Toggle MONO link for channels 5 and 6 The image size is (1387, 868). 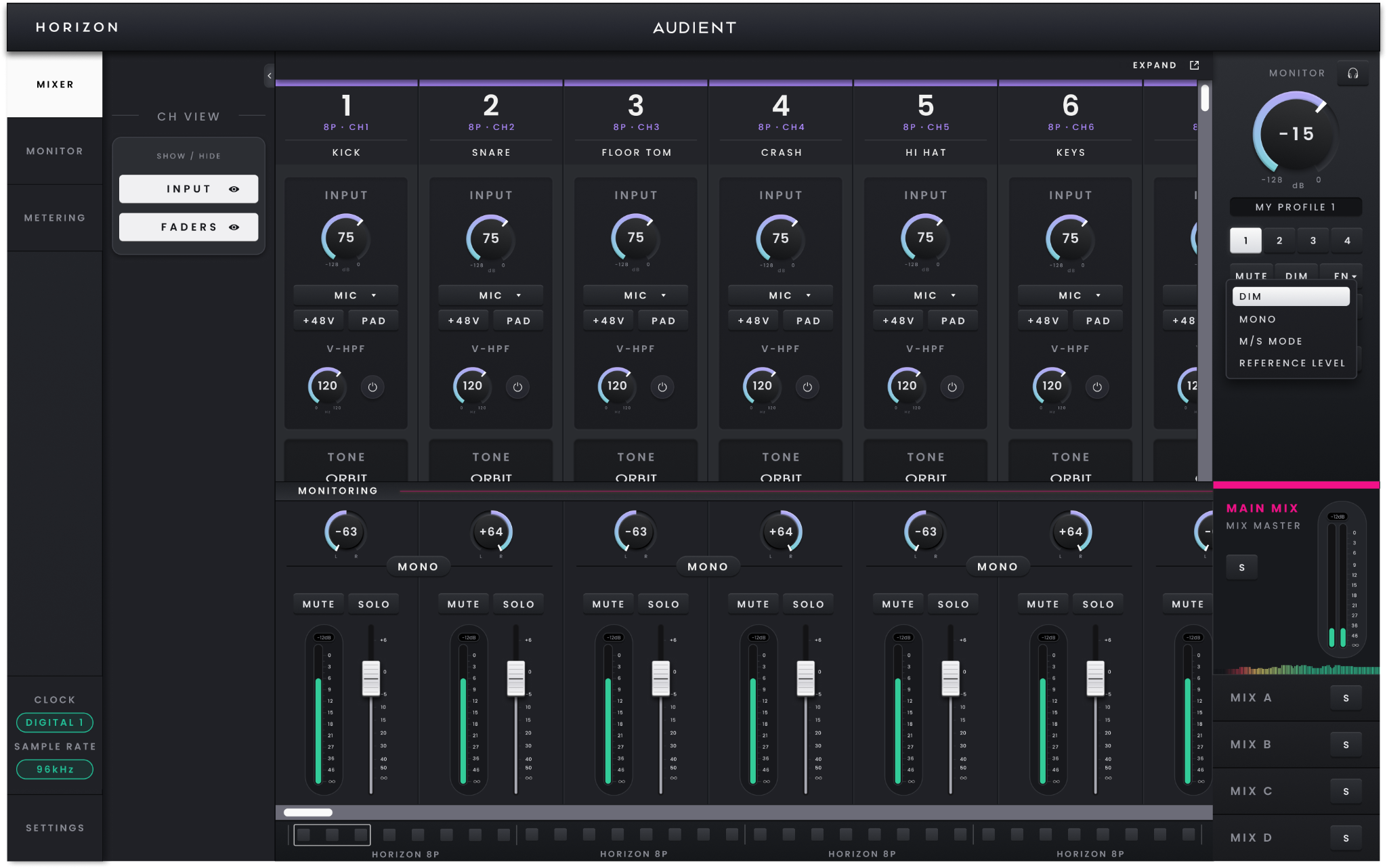pos(998,567)
